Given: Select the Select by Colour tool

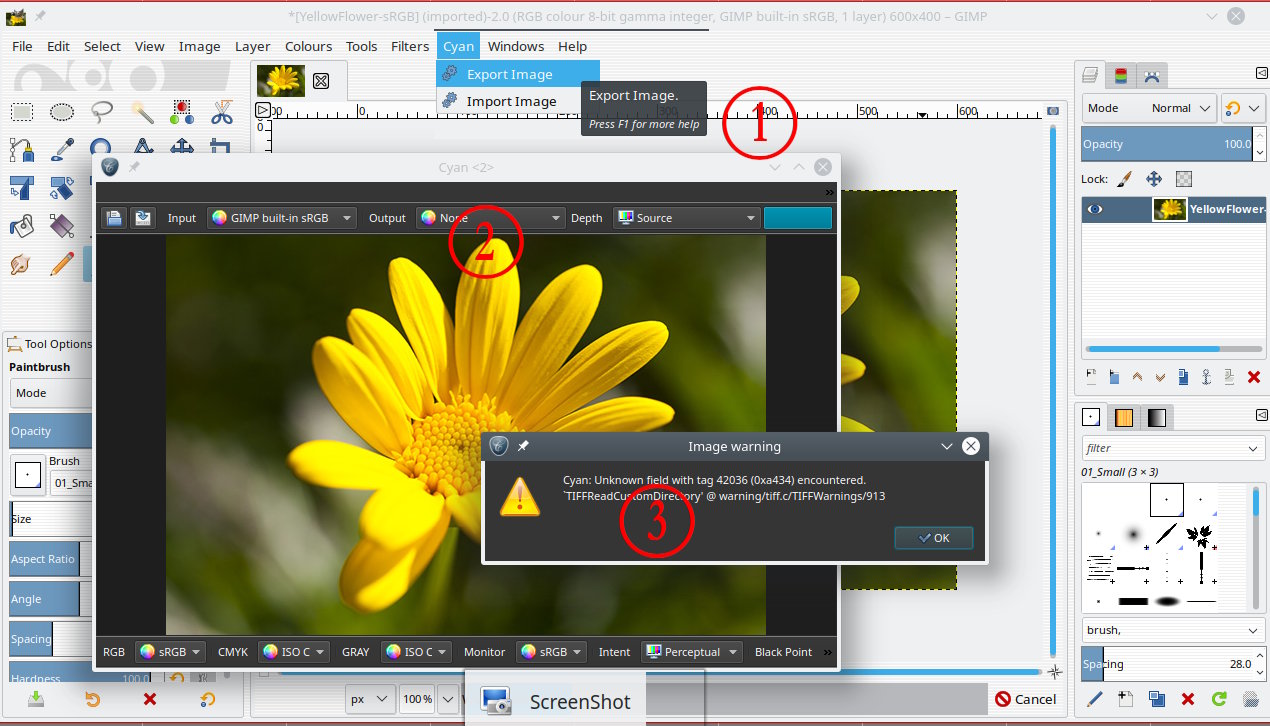Looking at the screenshot, I should tap(182, 111).
